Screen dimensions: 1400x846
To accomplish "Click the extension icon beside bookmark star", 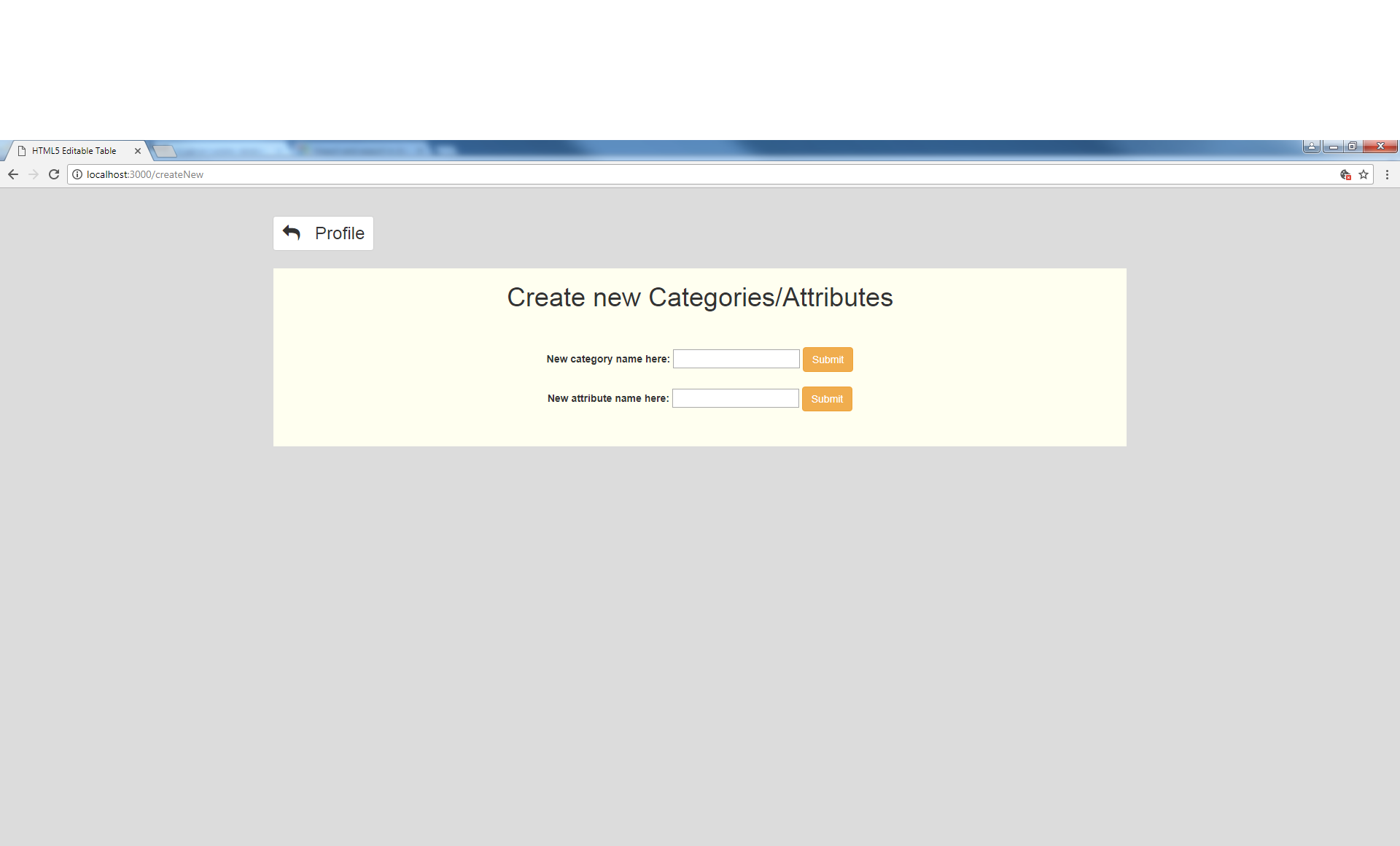I will point(1345,174).
